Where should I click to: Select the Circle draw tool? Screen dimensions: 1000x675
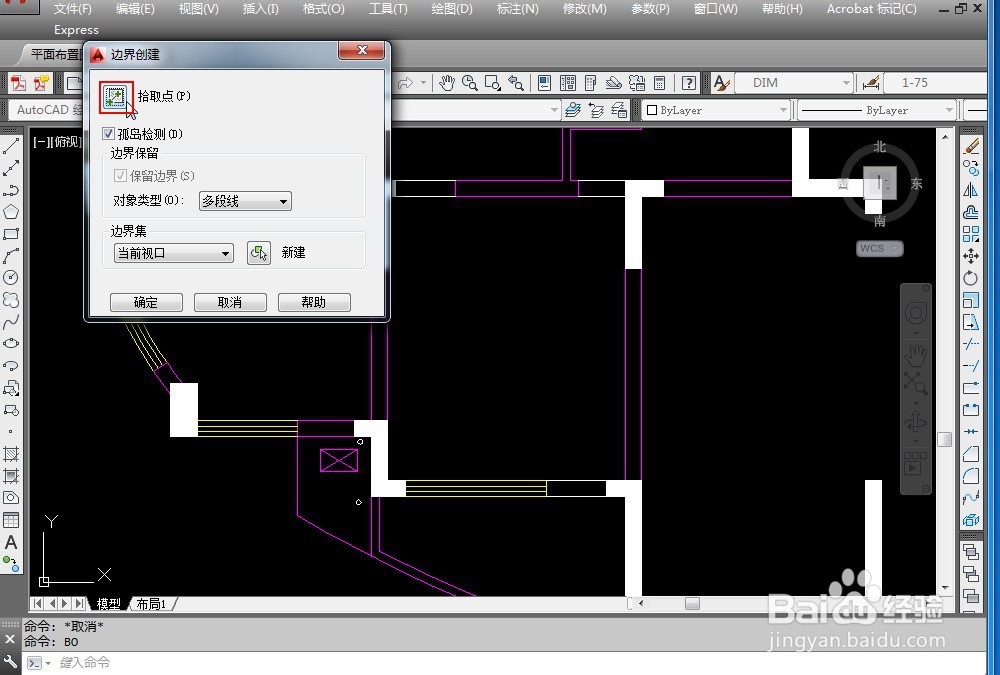coord(11,278)
